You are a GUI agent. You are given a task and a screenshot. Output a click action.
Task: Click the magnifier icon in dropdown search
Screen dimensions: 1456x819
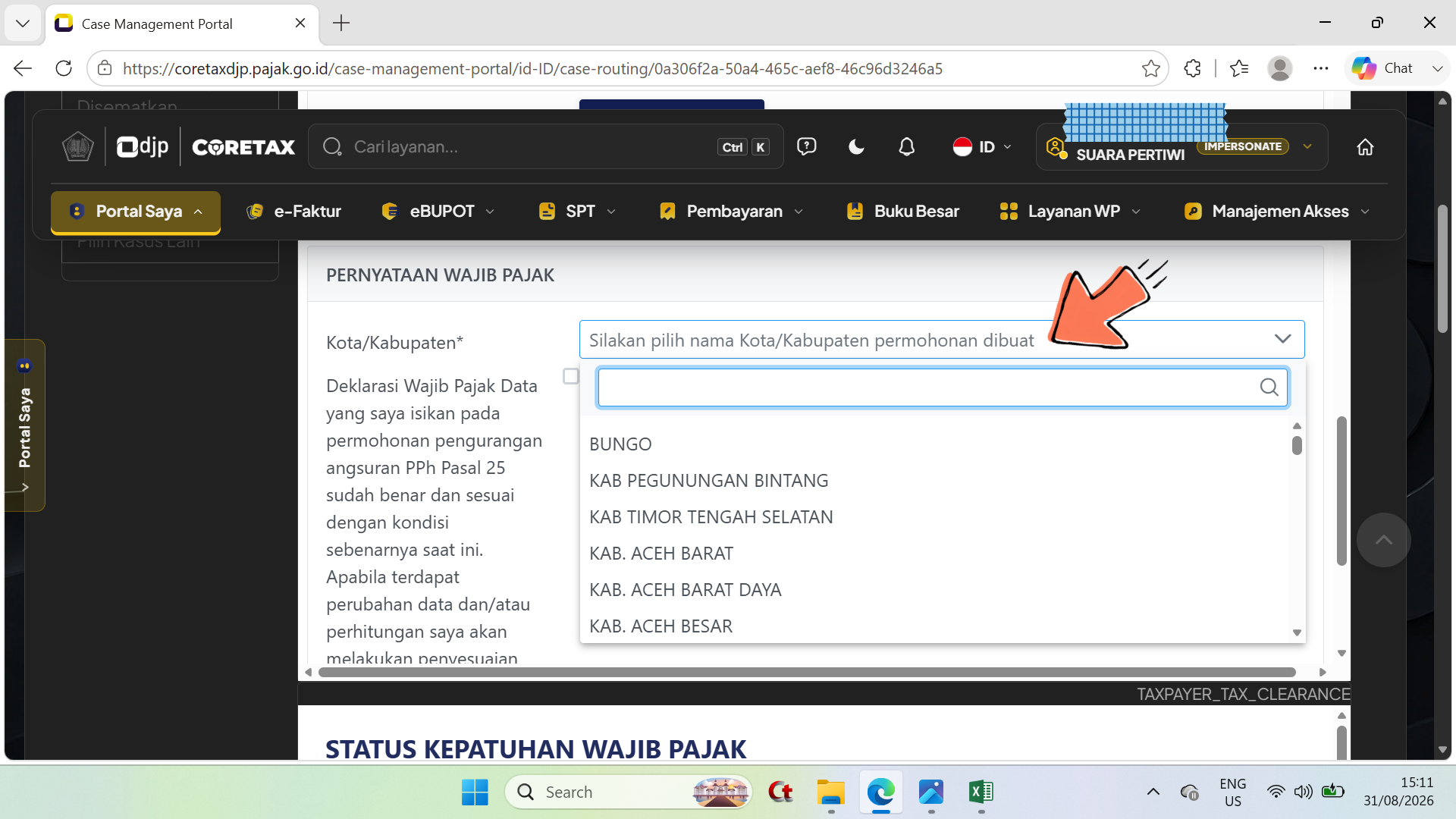point(1269,388)
